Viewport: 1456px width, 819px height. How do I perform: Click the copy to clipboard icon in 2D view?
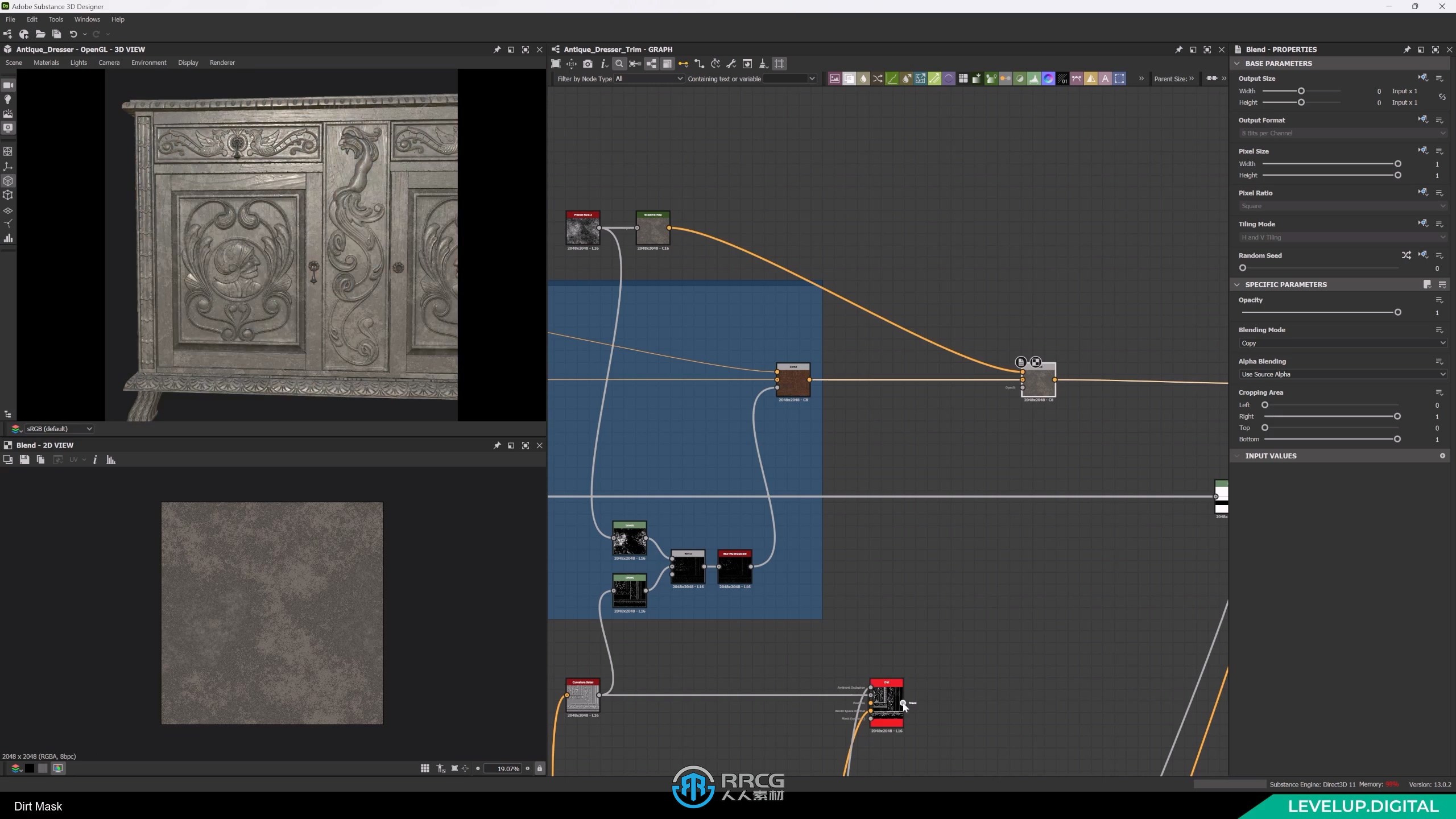pos(40,460)
